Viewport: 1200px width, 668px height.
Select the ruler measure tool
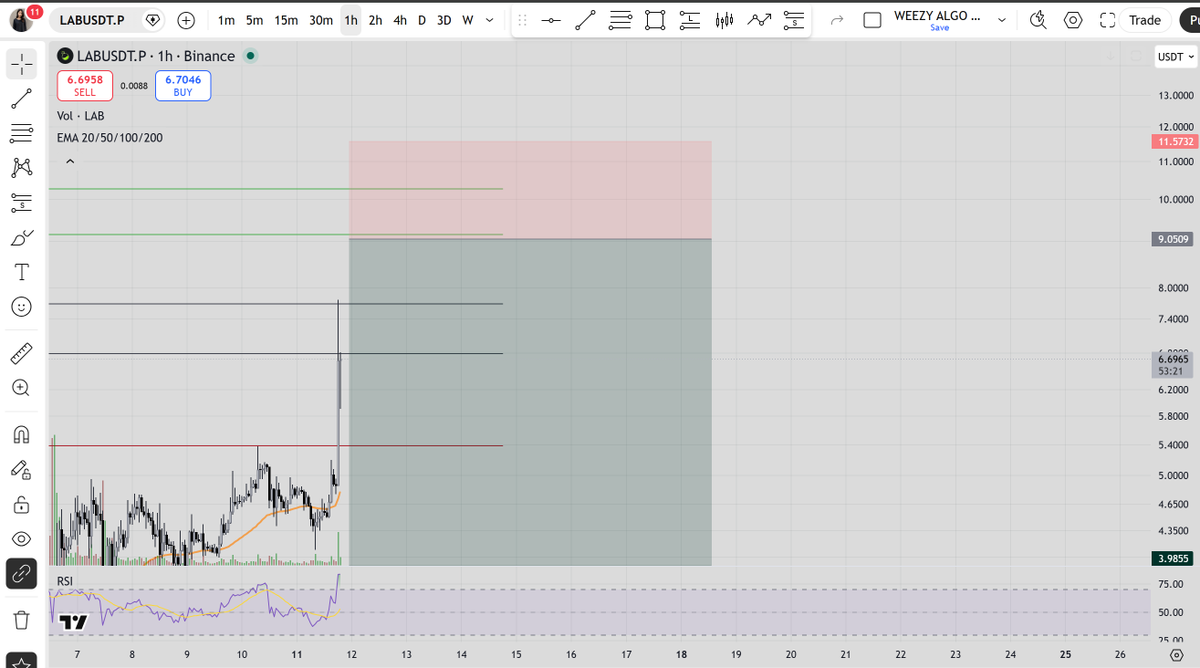point(22,352)
